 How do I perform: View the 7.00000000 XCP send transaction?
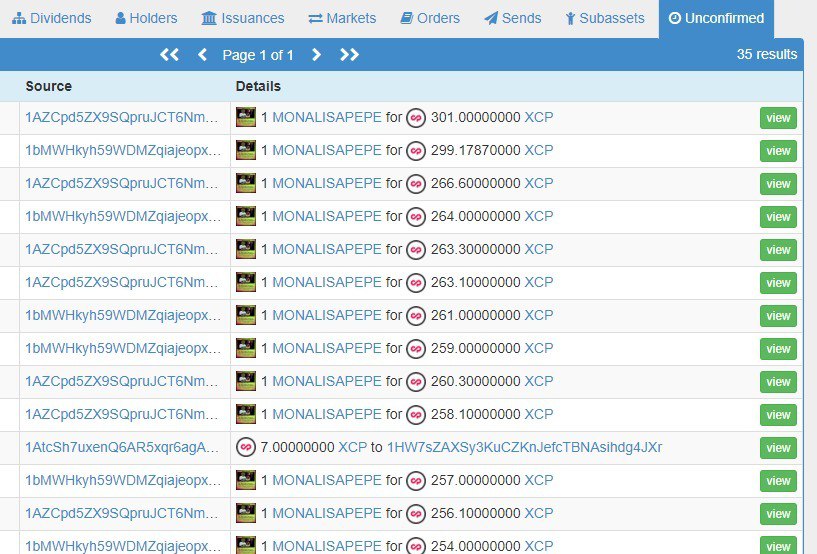pos(778,448)
